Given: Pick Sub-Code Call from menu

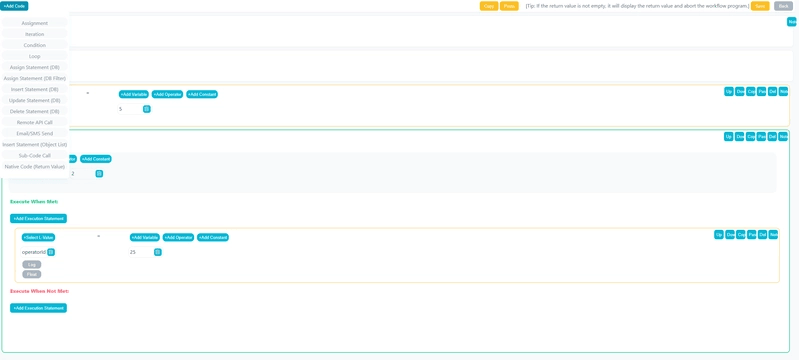Looking at the screenshot, I should 35,156.
